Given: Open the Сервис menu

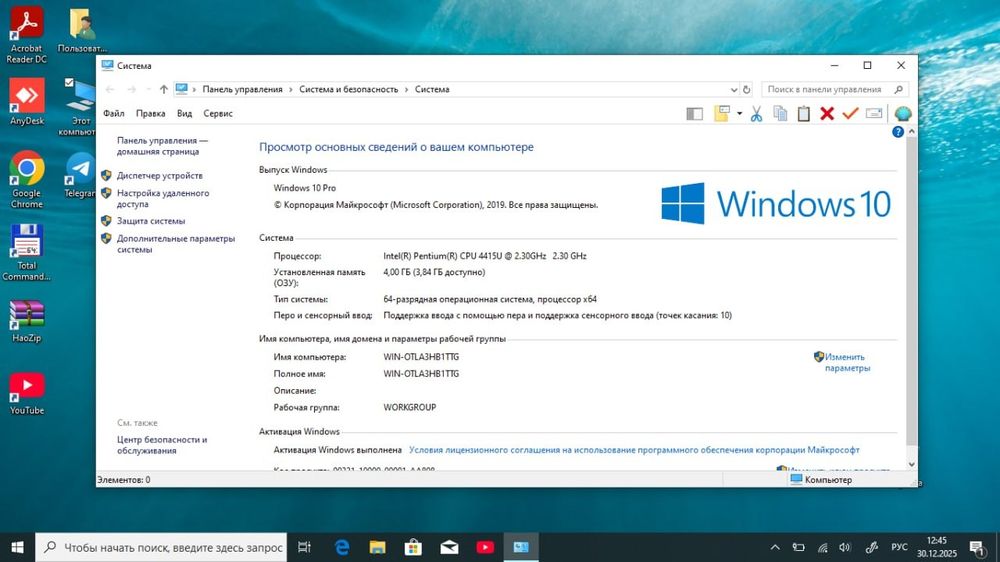Looking at the screenshot, I should [218, 114].
